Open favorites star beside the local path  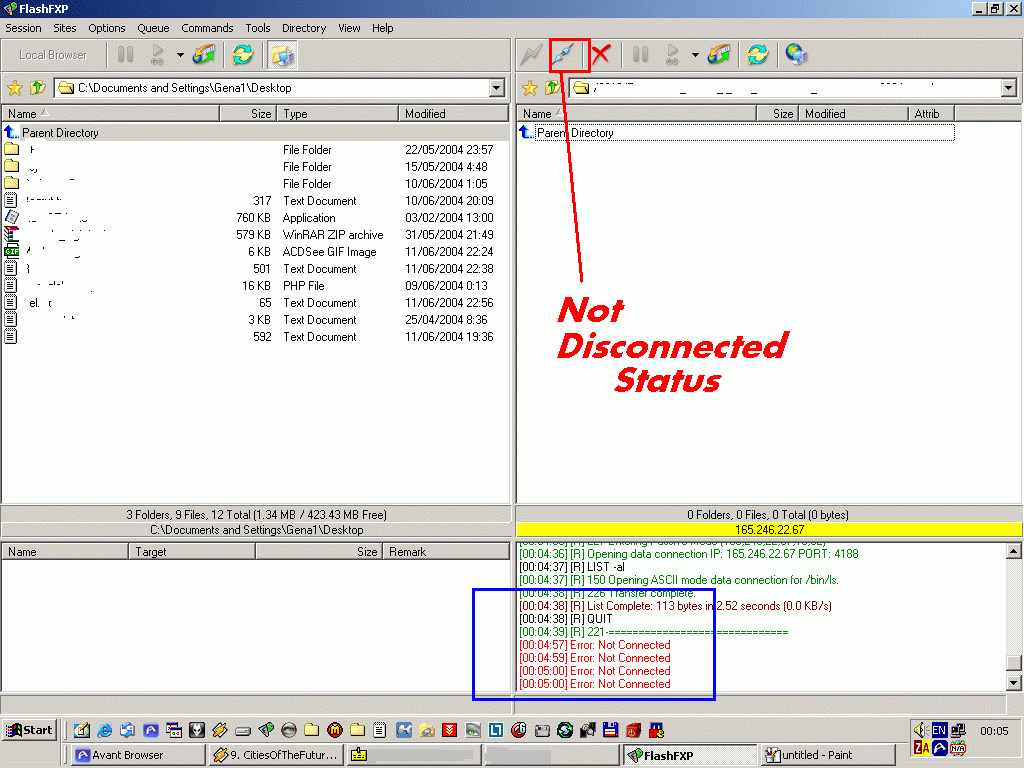pyautogui.click(x=15, y=88)
